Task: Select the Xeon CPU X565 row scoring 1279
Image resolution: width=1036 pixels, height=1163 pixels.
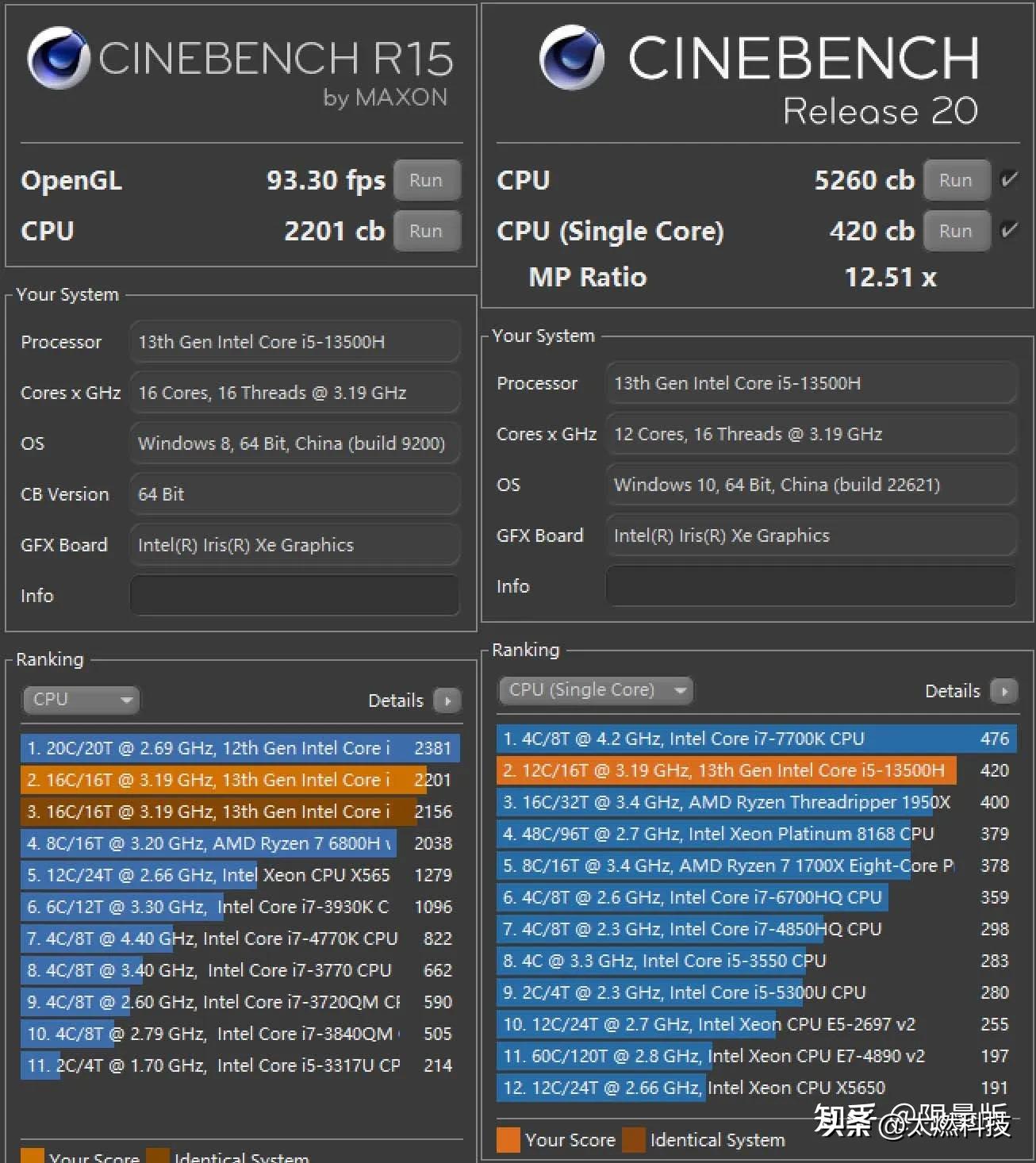Action: [240, 875]
